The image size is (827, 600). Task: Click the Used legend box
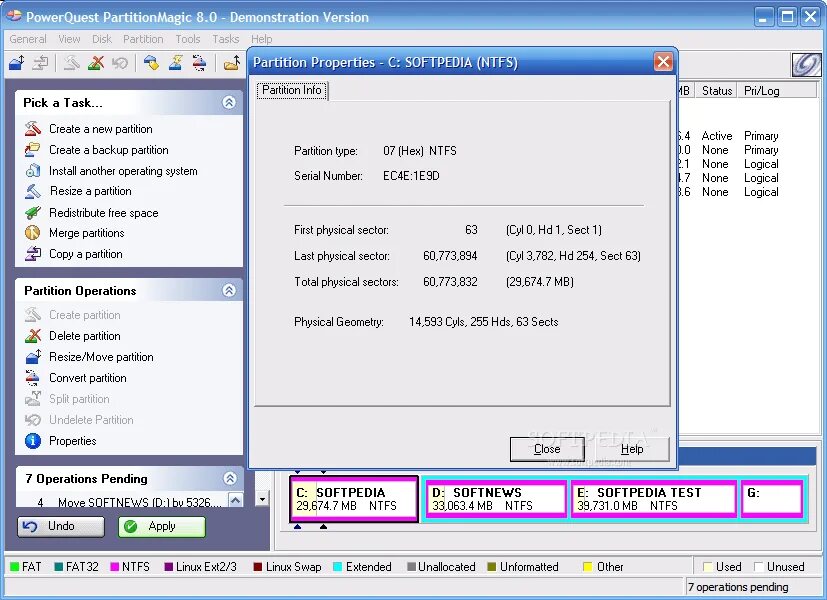708,567
